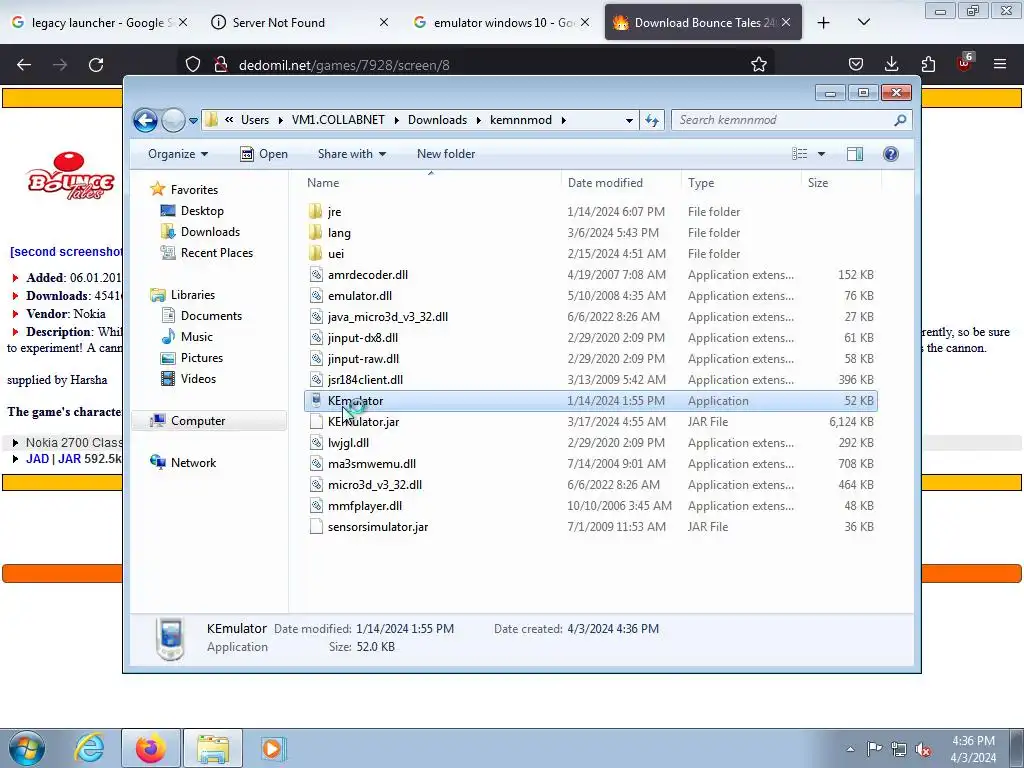Click the Explorer forward navigation arrow
The image size is (1024, 768).
pos(173,120)
